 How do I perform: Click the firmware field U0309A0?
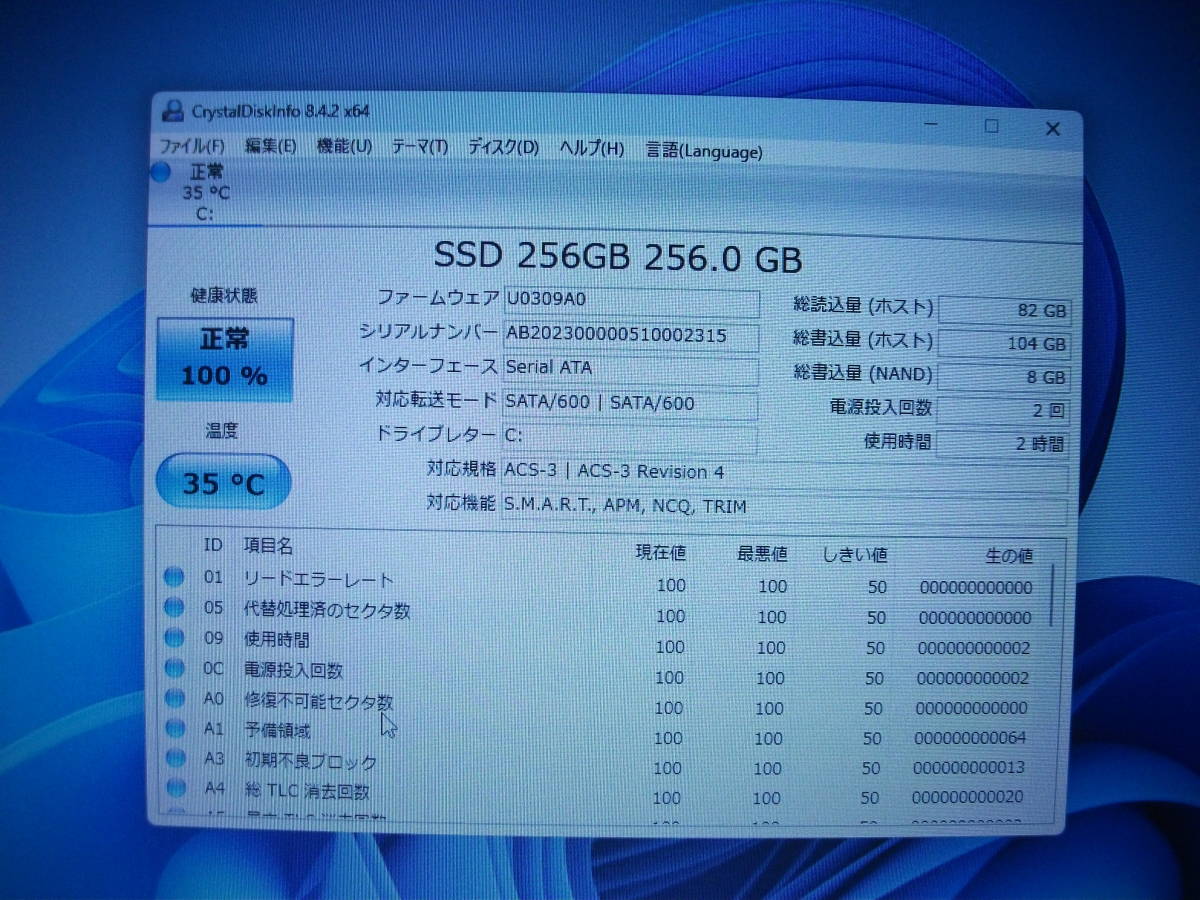(631, 301)
